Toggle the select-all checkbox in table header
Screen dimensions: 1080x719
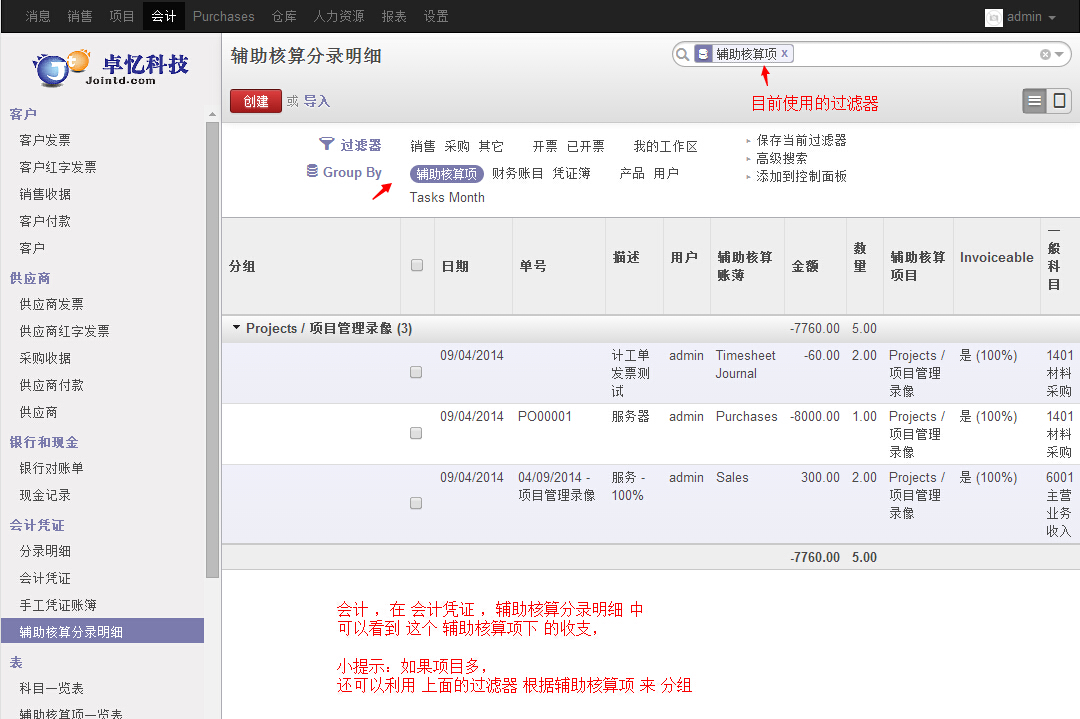pos(417,265)
